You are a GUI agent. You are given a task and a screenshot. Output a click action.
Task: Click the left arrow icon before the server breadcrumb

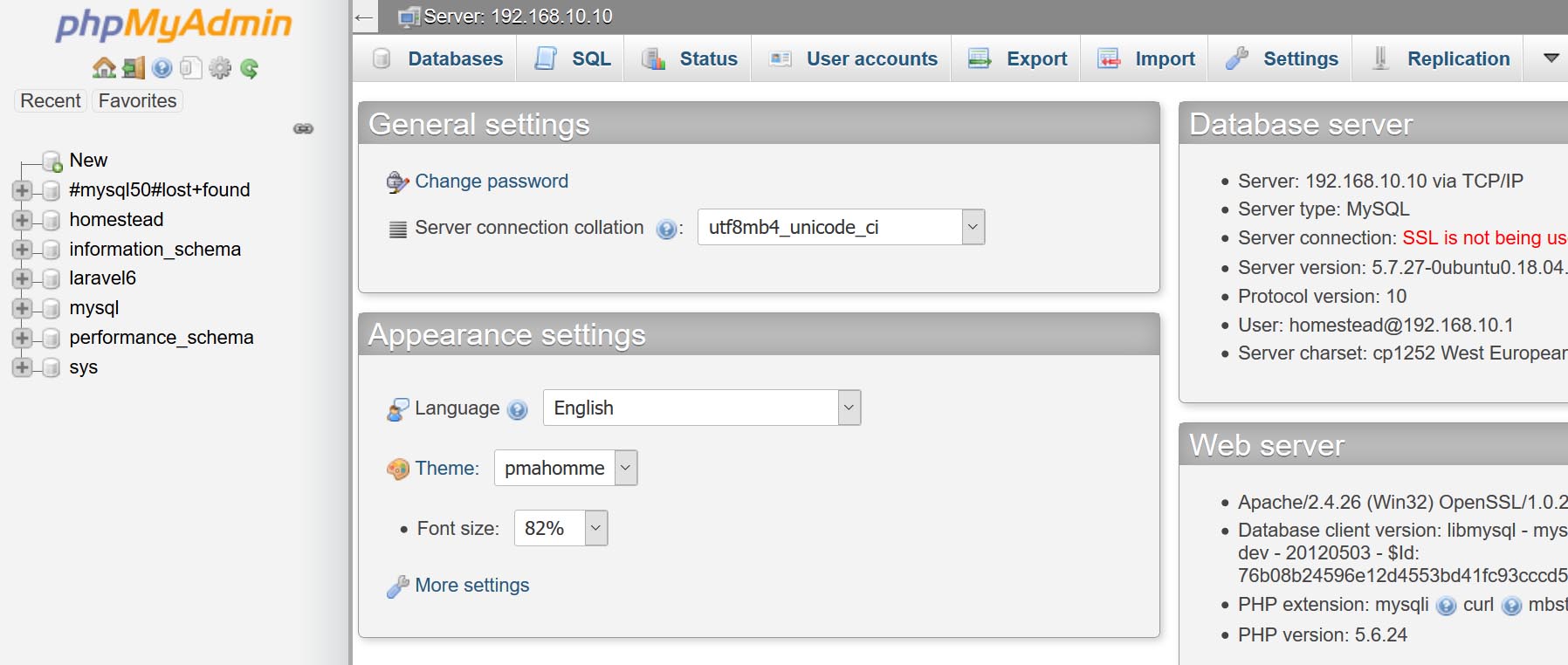tap(364, 17)
